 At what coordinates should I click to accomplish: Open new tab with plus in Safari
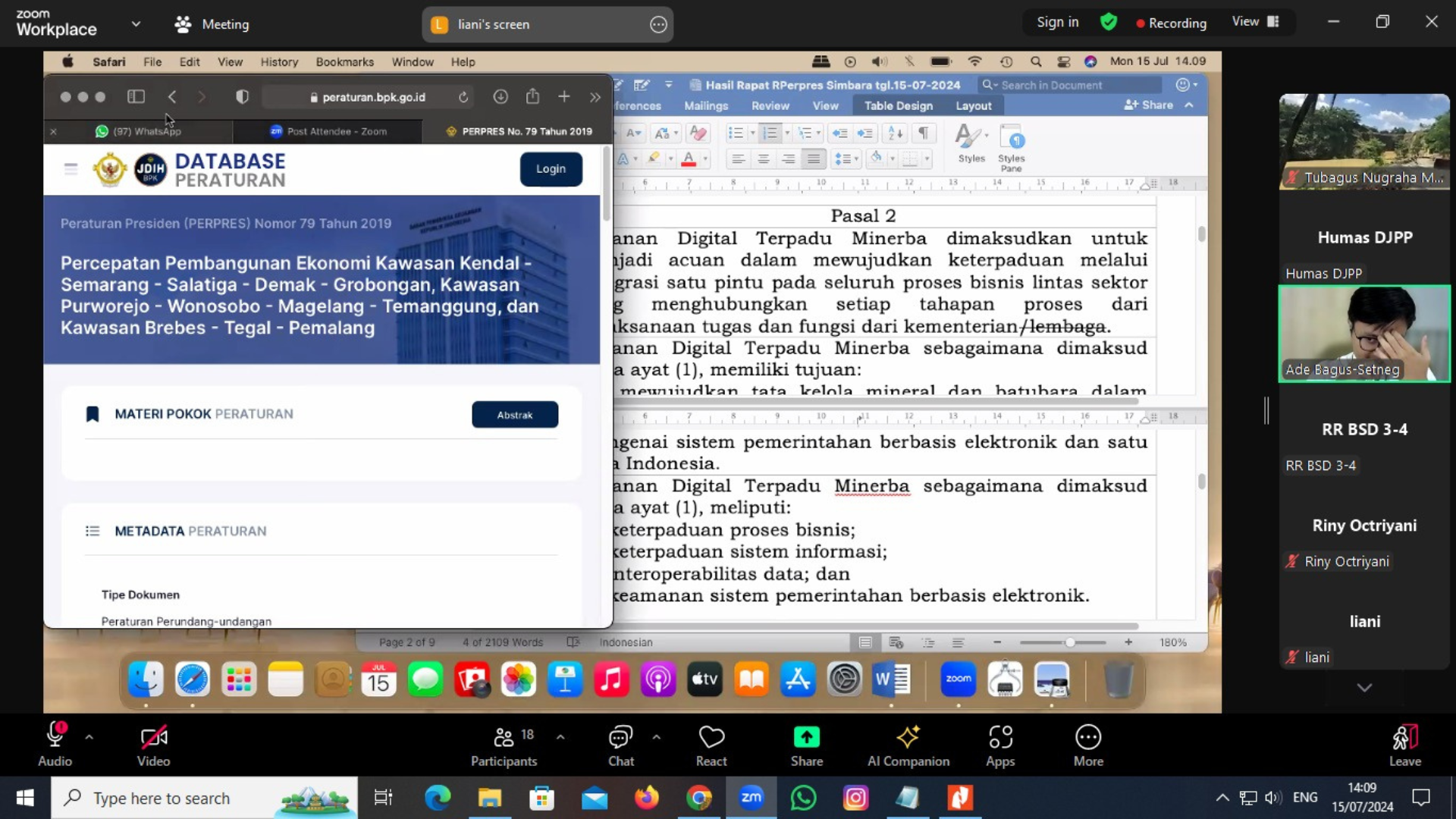tap(563, 96)
